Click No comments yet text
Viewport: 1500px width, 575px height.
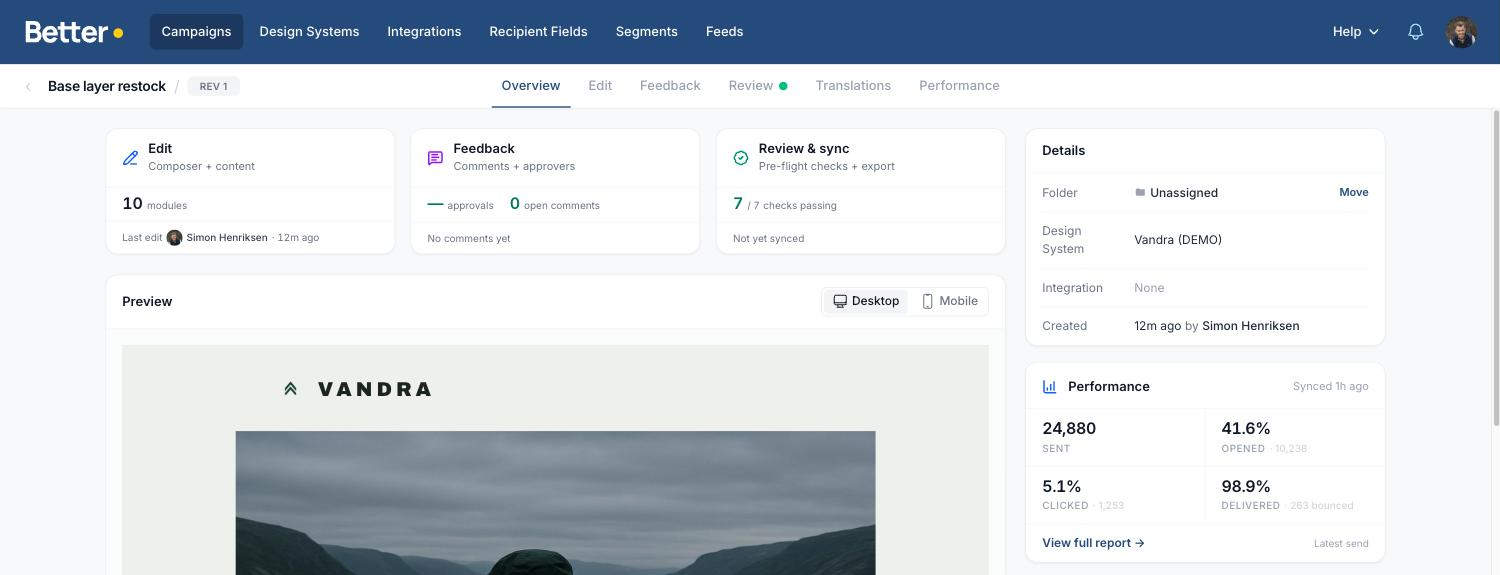(x=469, y=239)
